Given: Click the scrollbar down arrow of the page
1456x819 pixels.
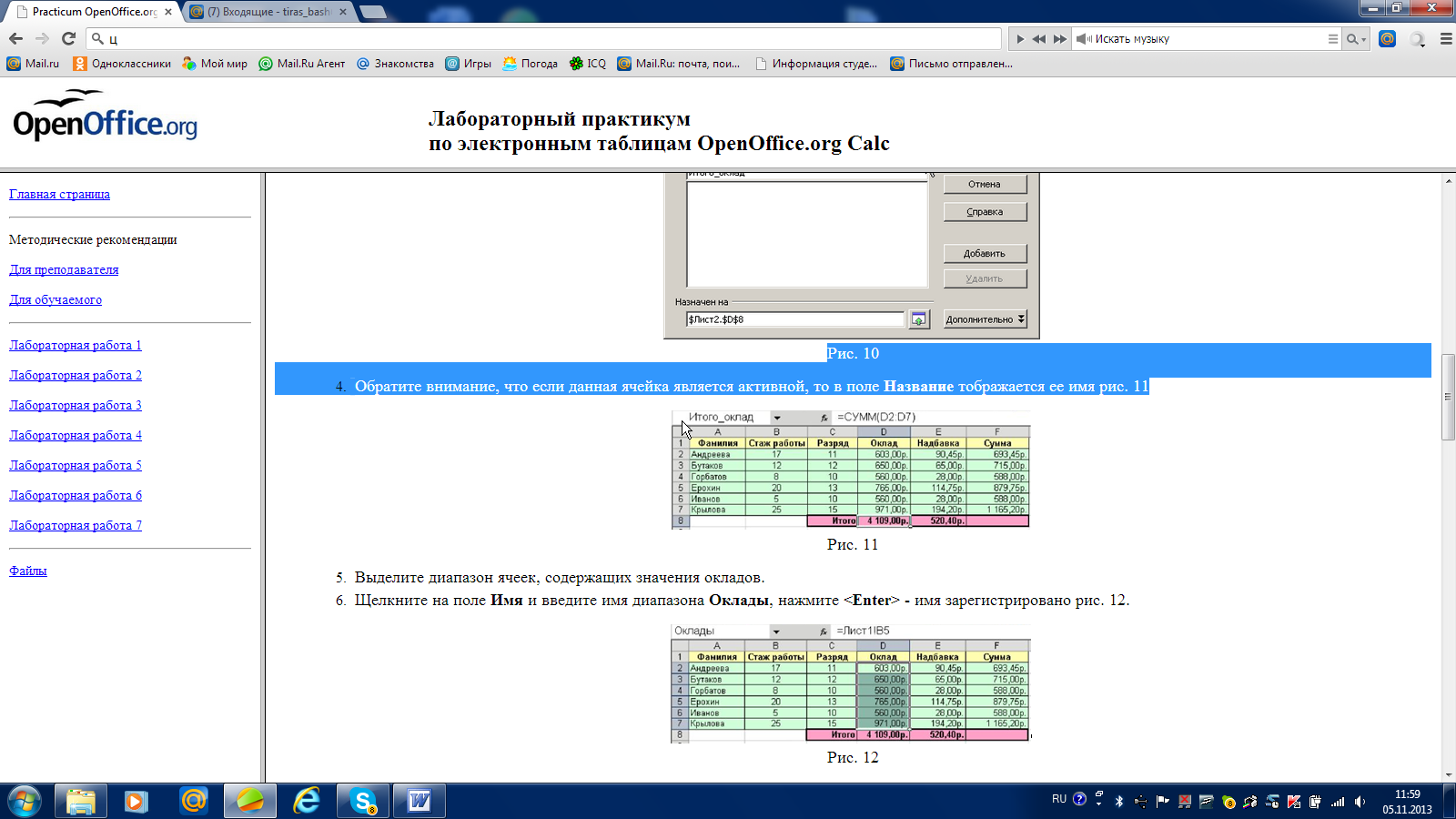Looking at the screenshot, I should 1448,774.
